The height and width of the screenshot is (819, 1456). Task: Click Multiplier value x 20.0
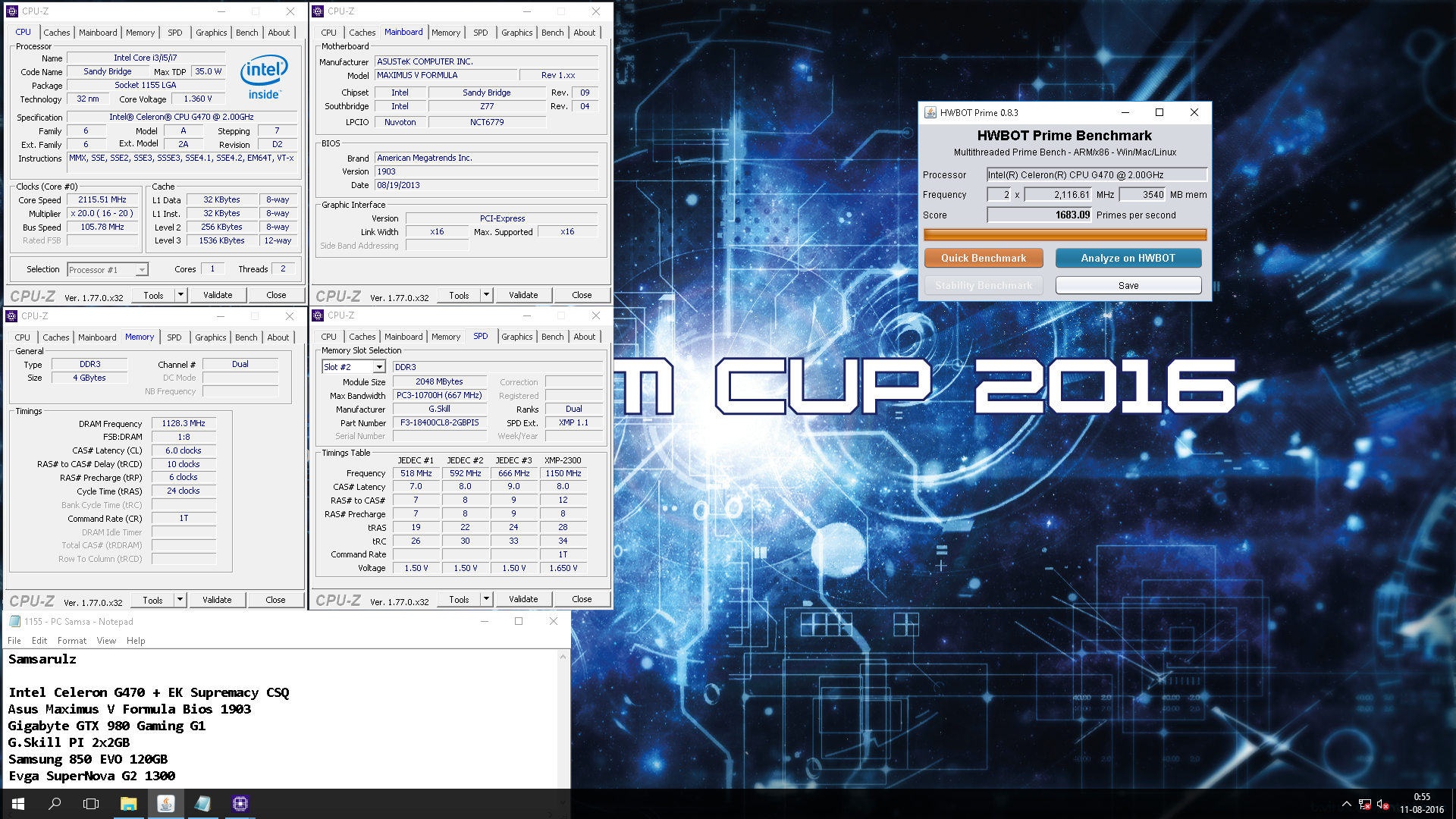tap(102, 214)
